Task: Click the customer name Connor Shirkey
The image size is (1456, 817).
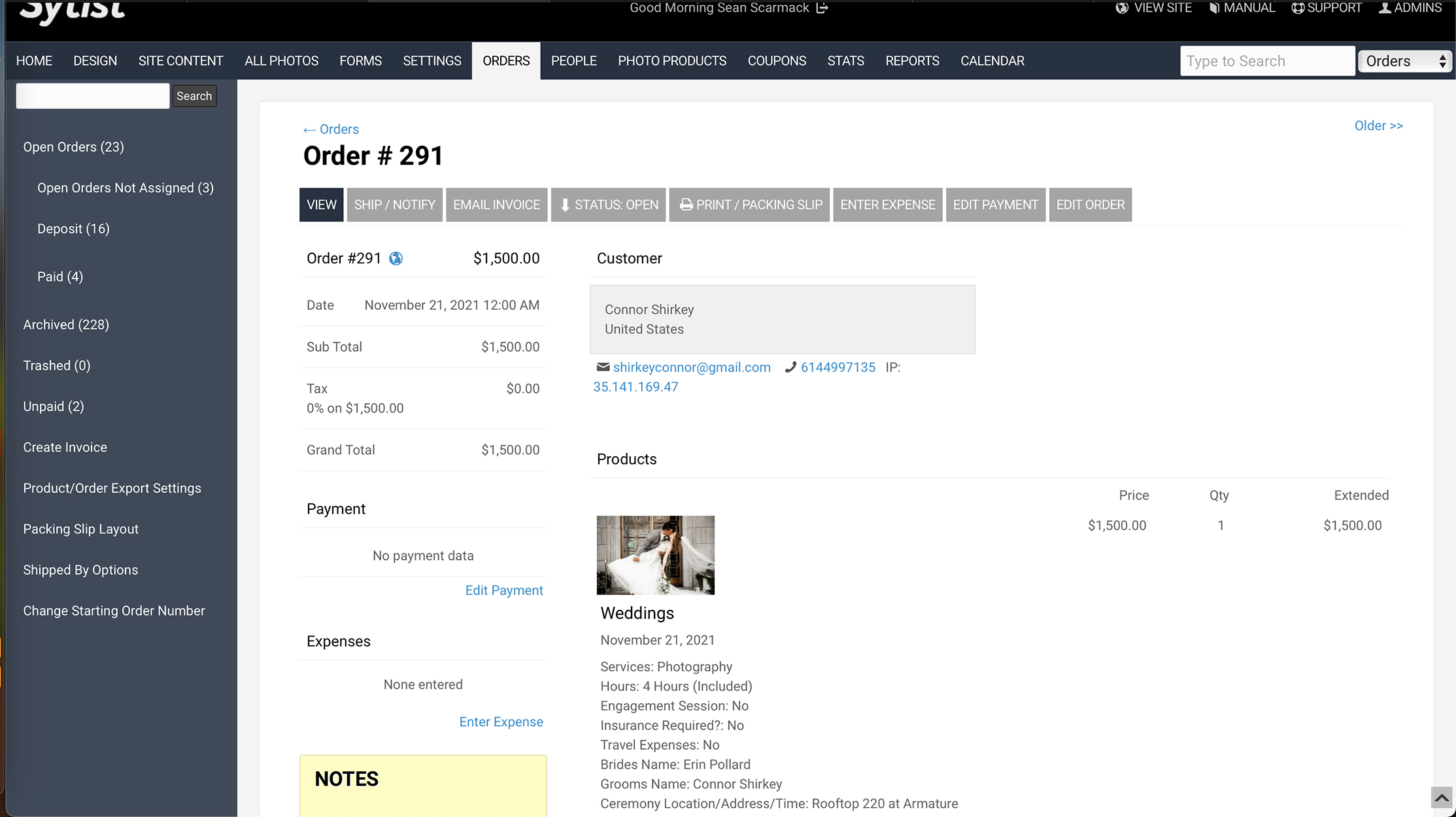Action: (649, 310)
